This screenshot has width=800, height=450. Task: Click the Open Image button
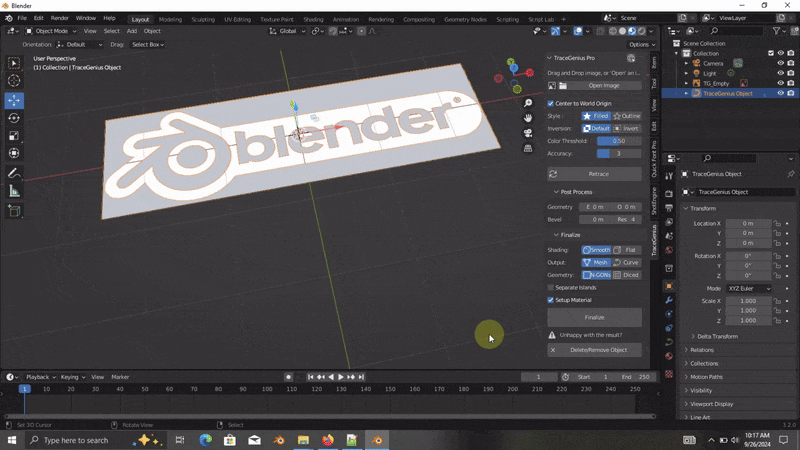pos(604,86)
